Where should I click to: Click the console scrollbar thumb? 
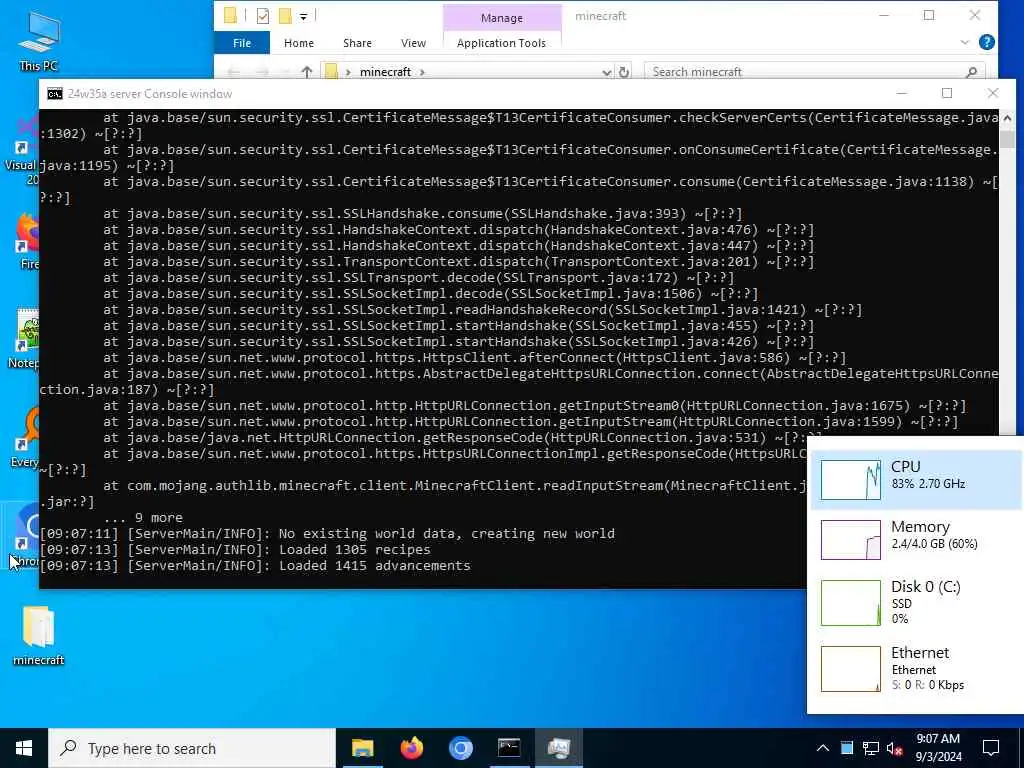click(x=1007, y=140)
